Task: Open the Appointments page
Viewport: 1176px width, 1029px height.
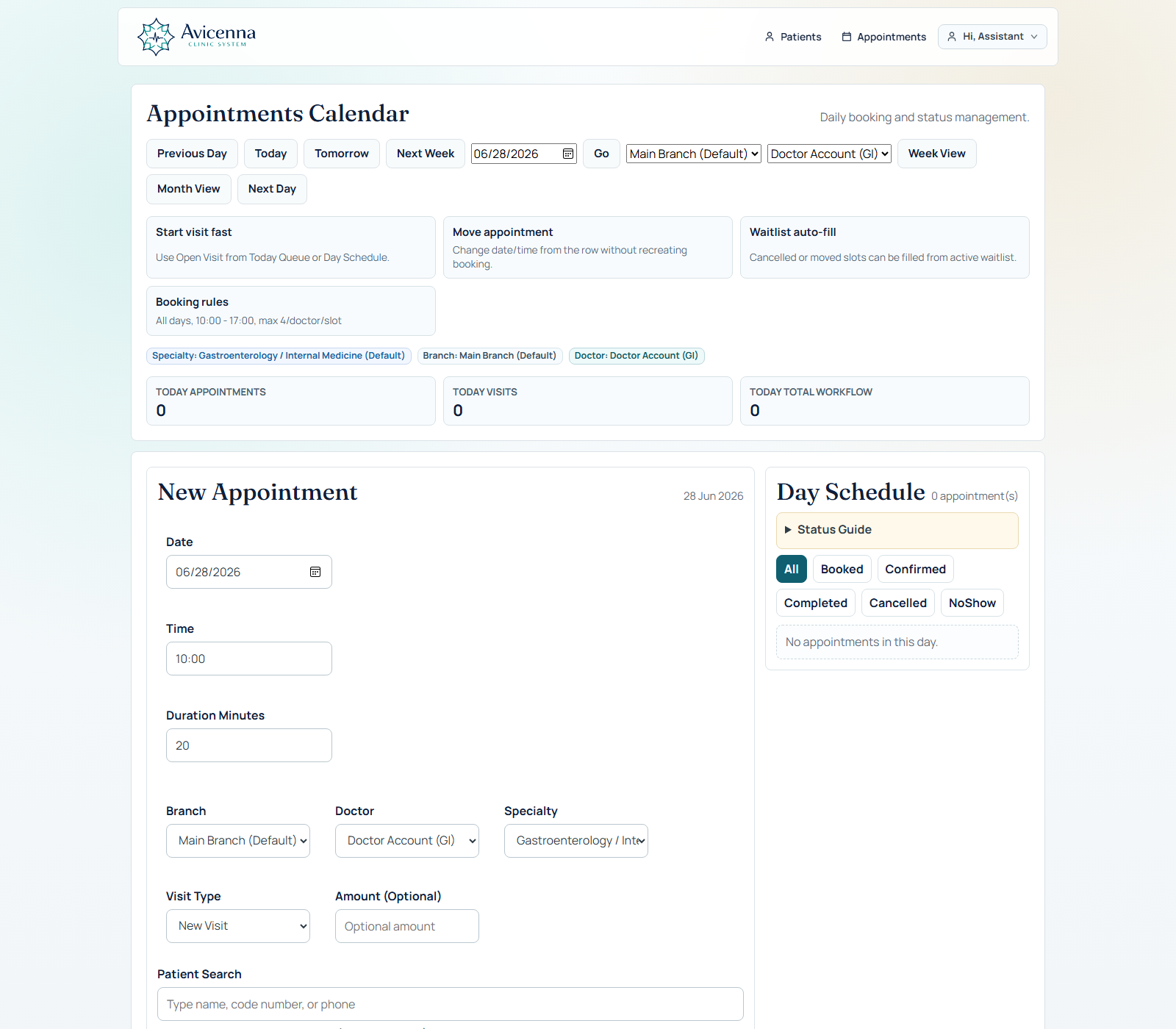Action: coord(884,37)
